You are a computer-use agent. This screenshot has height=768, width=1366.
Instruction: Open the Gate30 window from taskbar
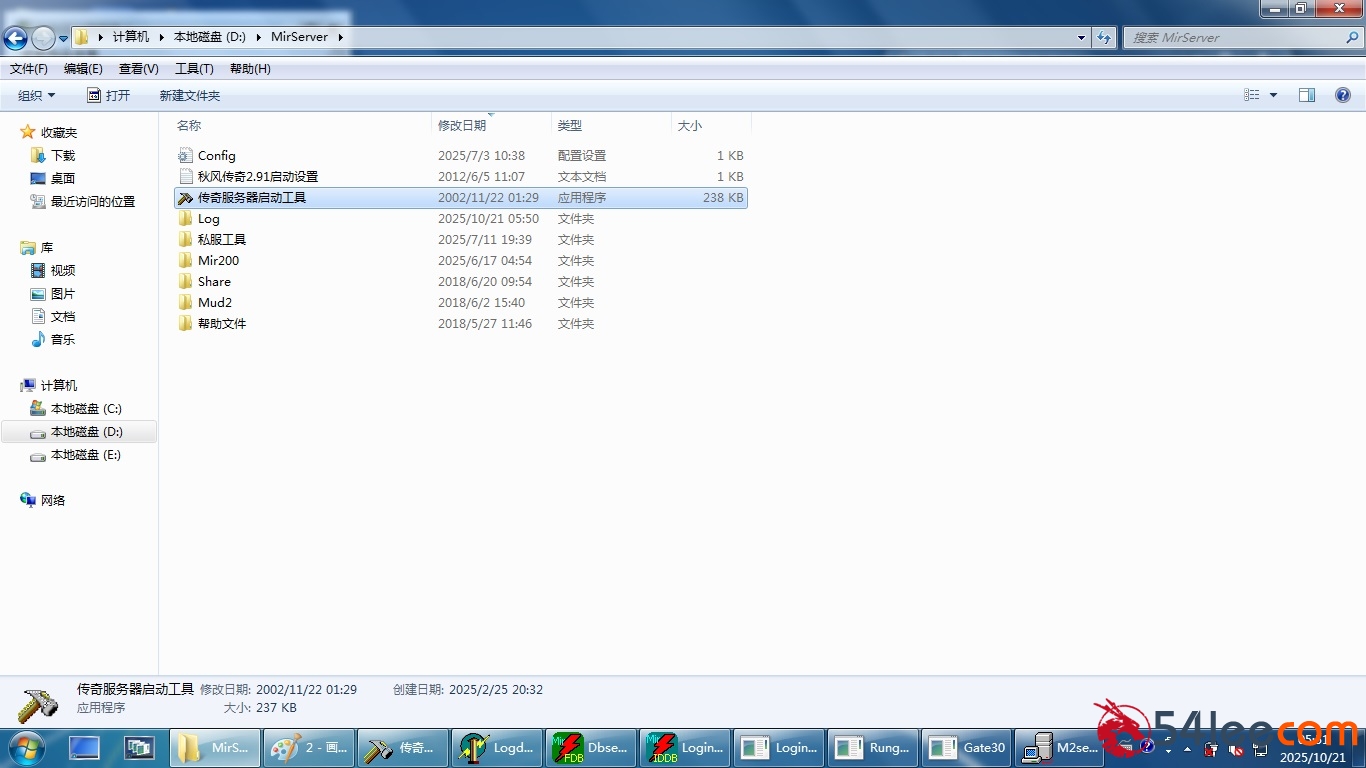coord(967,748)
